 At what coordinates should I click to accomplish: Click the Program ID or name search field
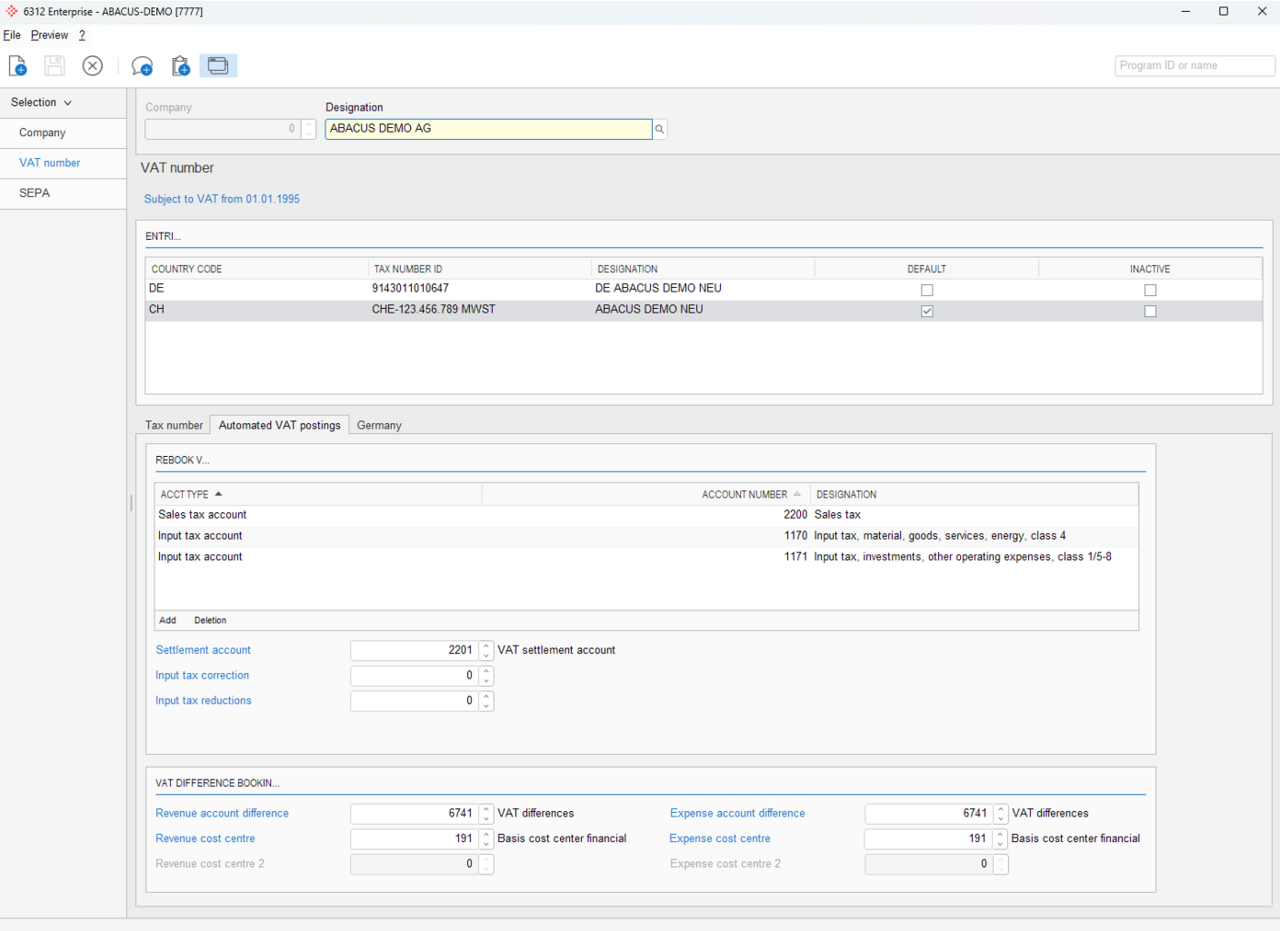point(1194,65)
